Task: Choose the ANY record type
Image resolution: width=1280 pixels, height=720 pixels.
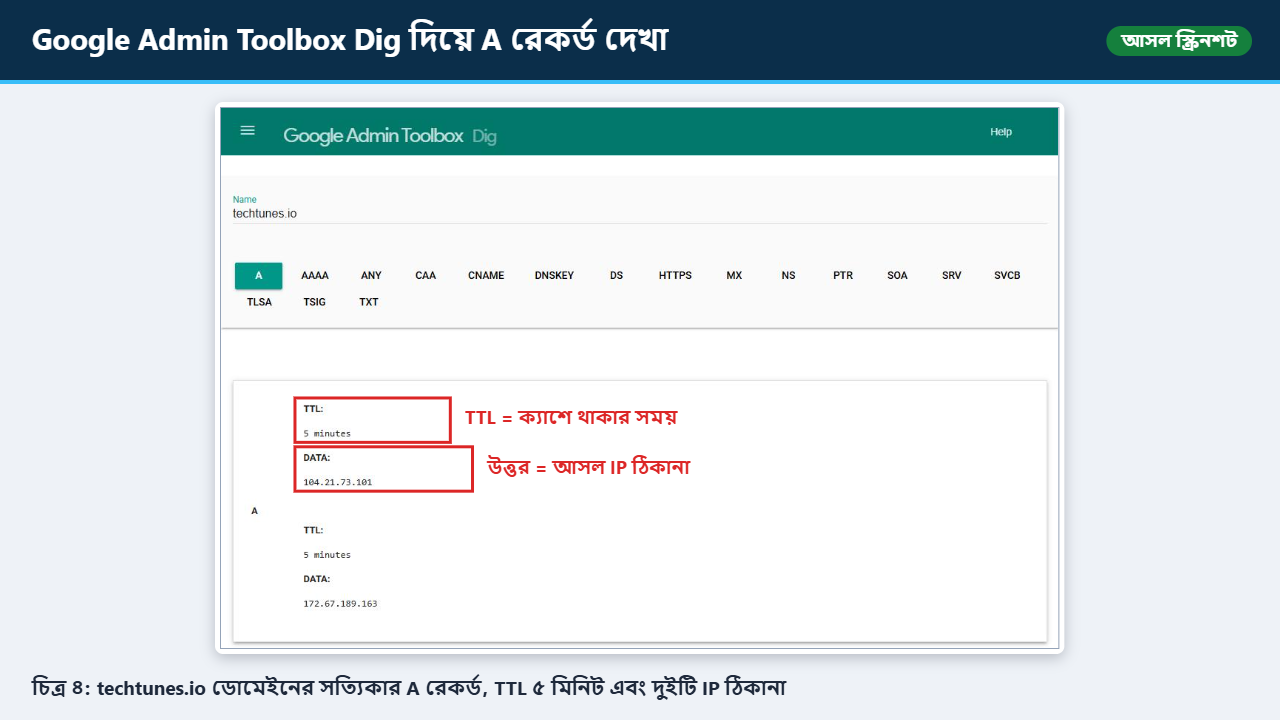Action: 371,276
